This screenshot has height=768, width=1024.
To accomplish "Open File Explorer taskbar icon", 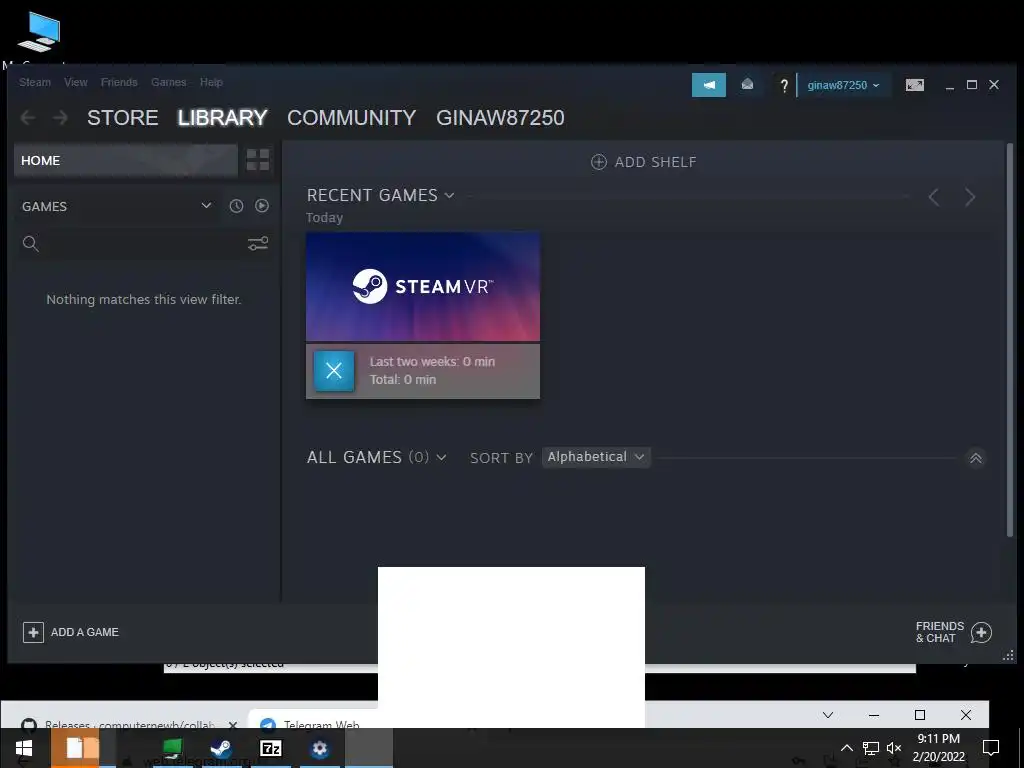I will coord(75,748).
